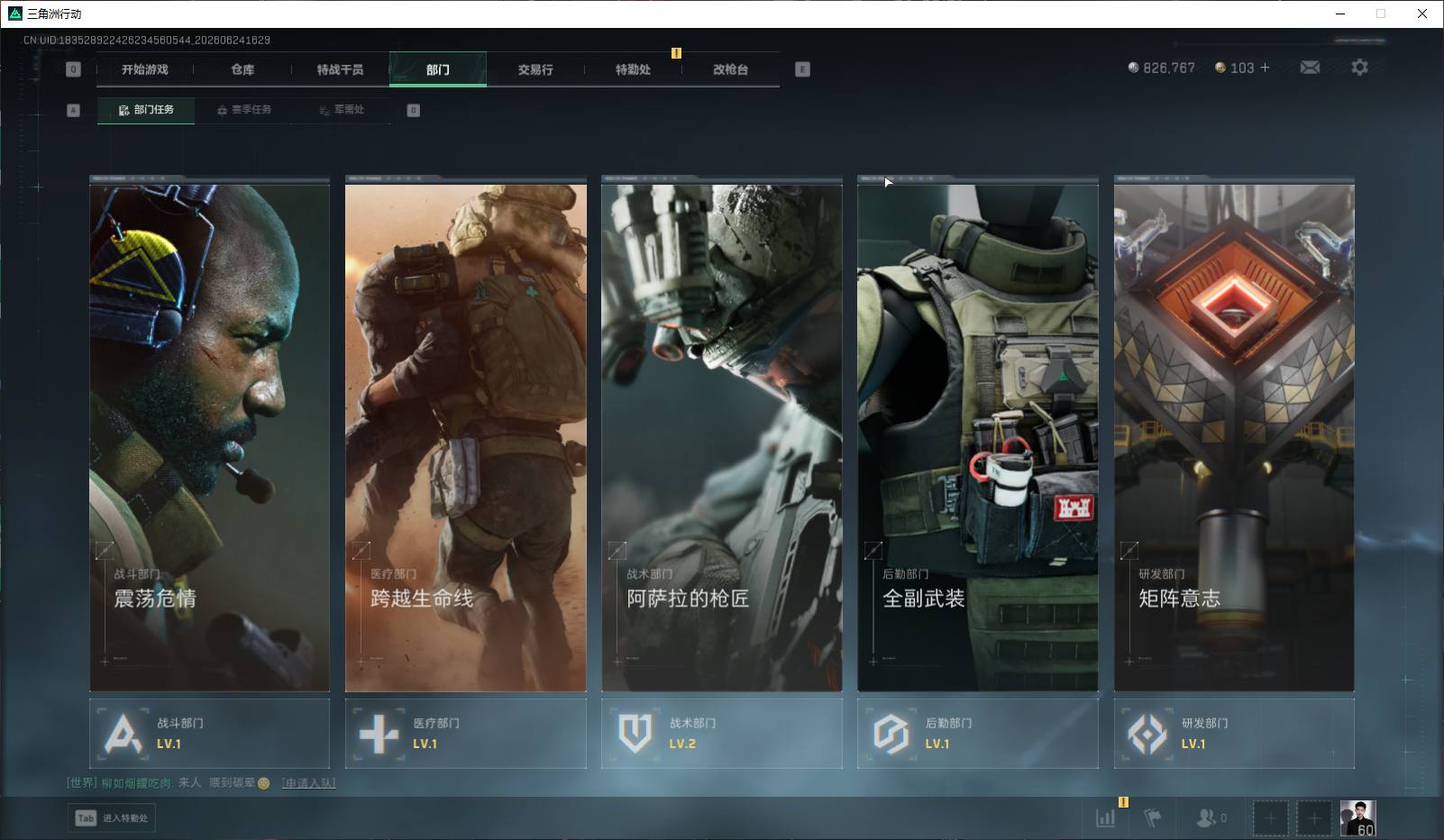Click the gold coin currency icon
Viewport: 1444px width, 840px height.
(1220, 68)
